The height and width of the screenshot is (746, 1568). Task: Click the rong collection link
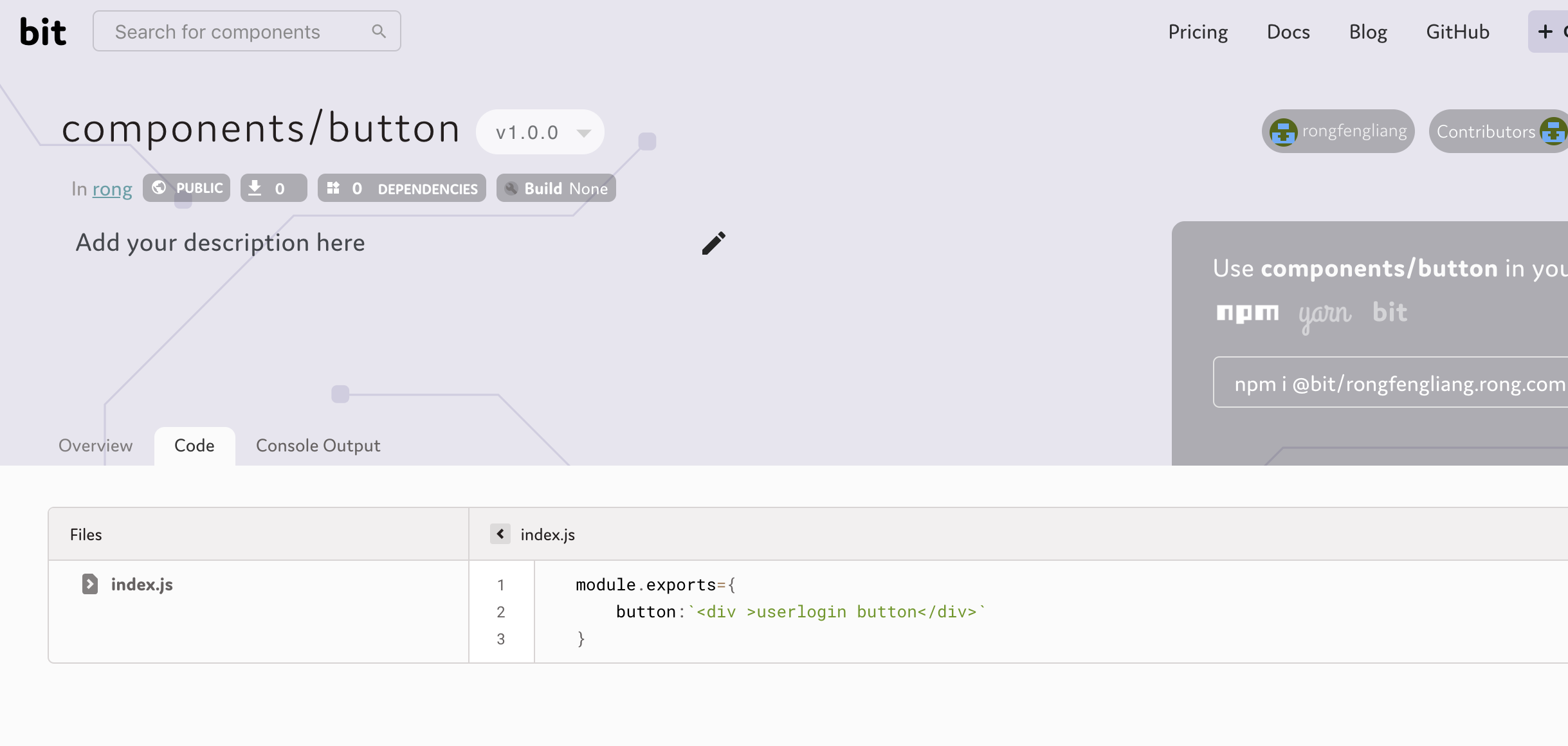[112, 188]
